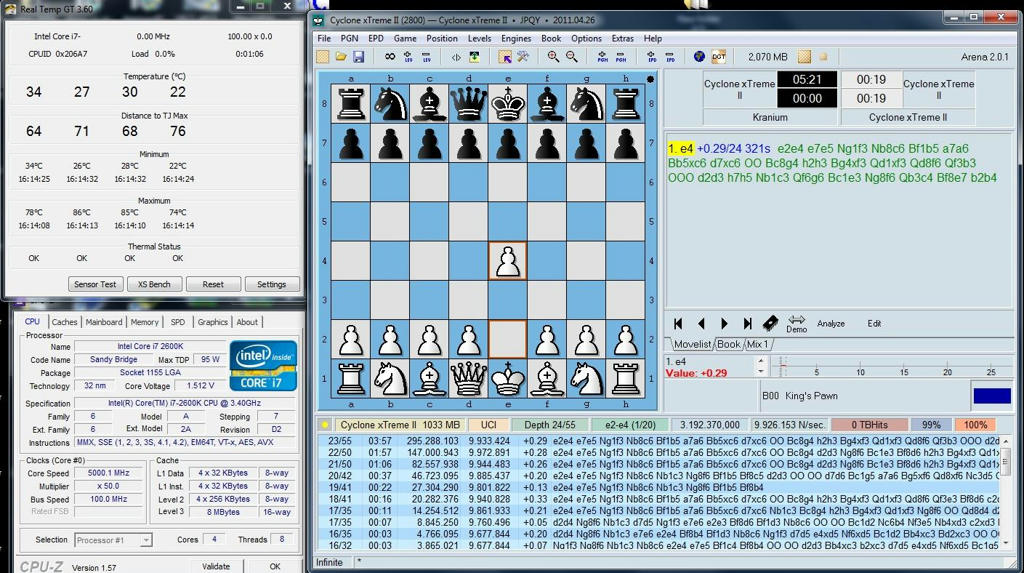Switch to the Mix 1 tab
This screenshot has height=573, width=1024.
pos(758,344)
